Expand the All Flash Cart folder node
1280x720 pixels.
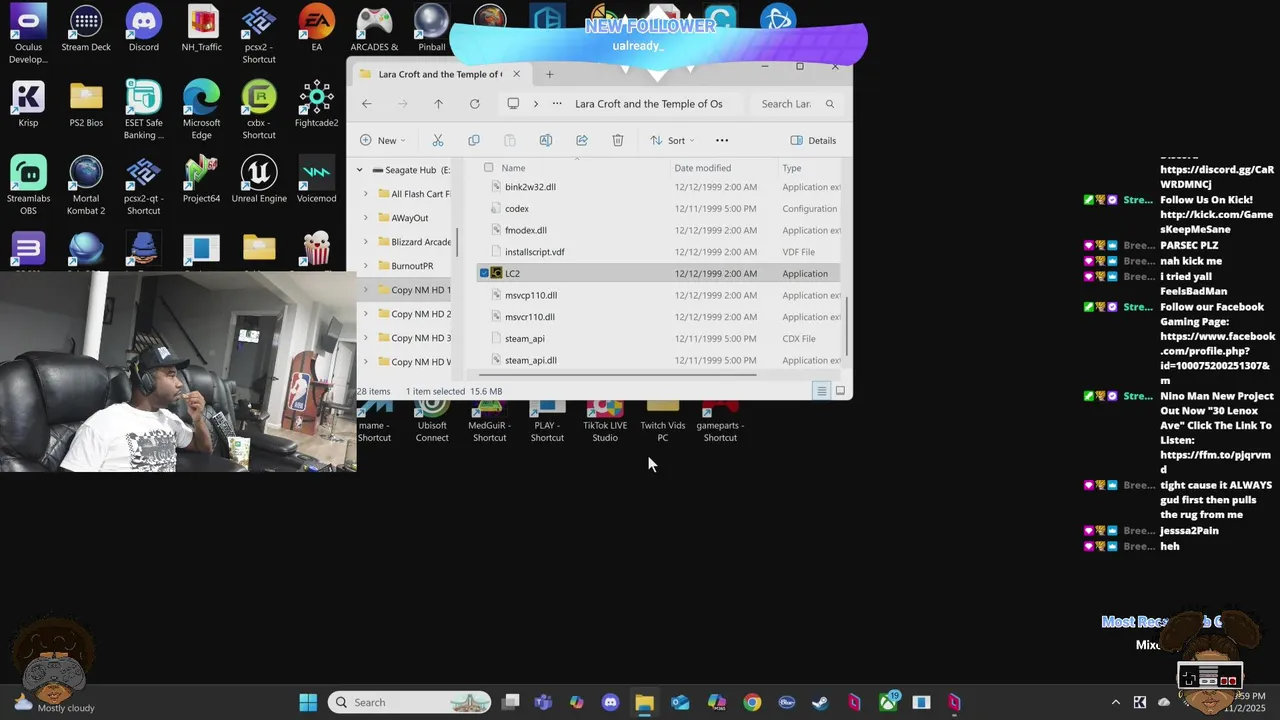pyautogui.click(x=366, y=194)
